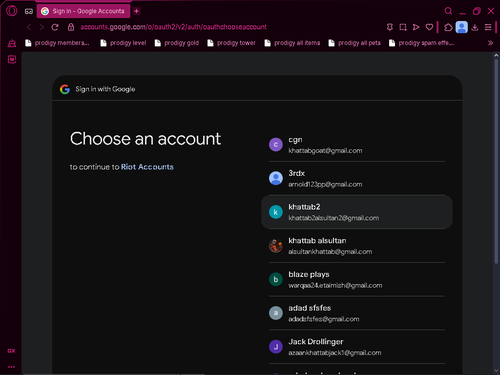Open the GX Control sidebar icon
Screen dimensions: 500x375
[12, 43]
